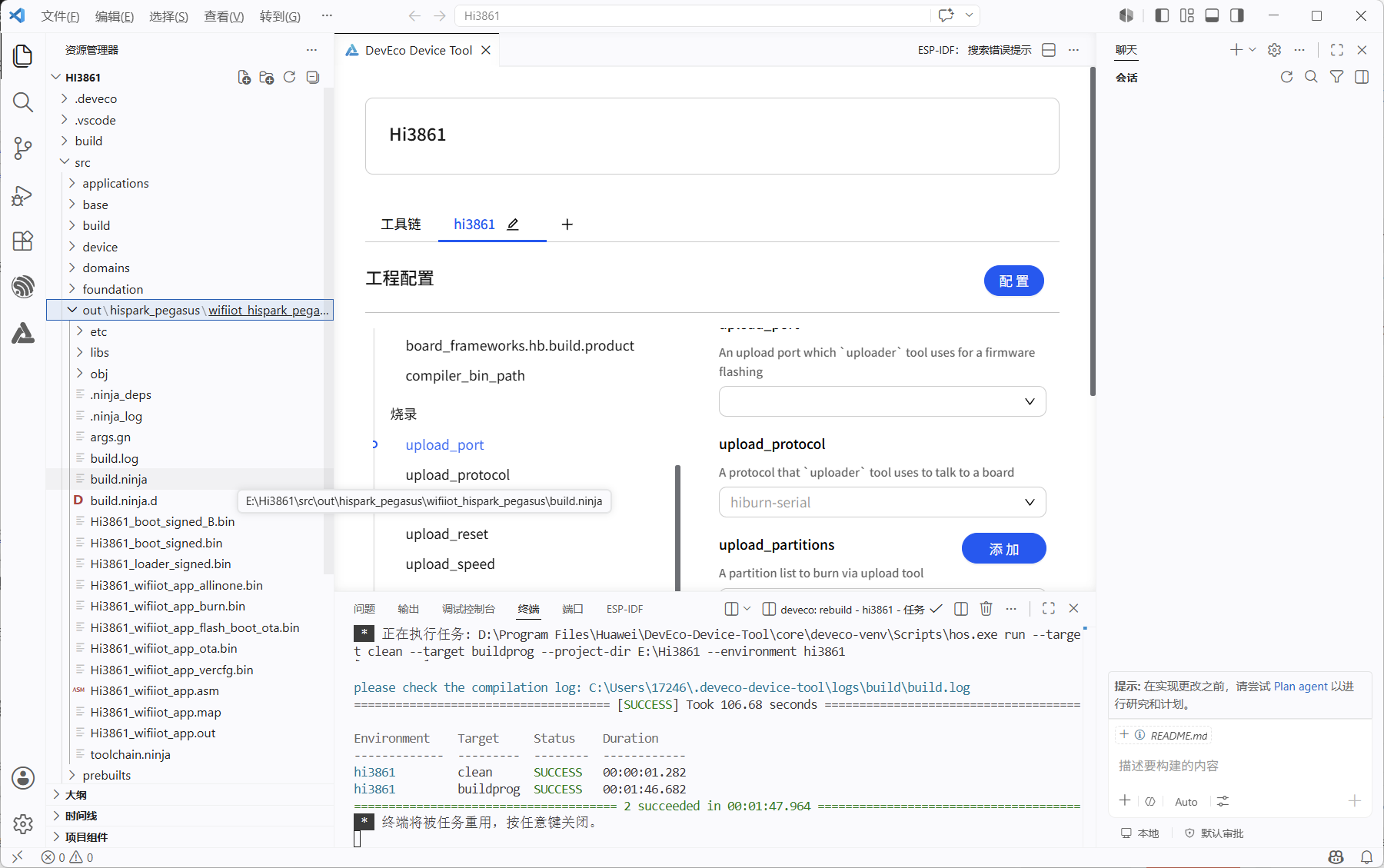Open the hiburn-serial protocol dropdown
1384x868 pixels.
(882, 502)
